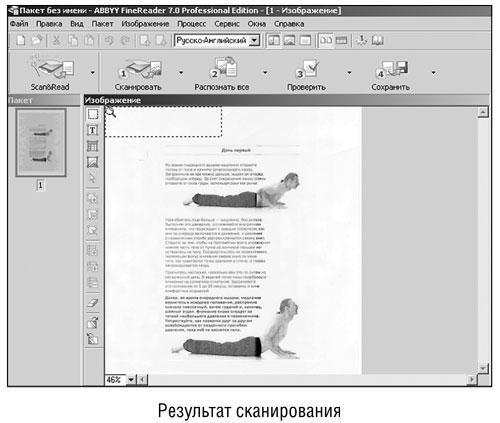
Task: Open the Сервис menu
Action: [x=227, y=24]
